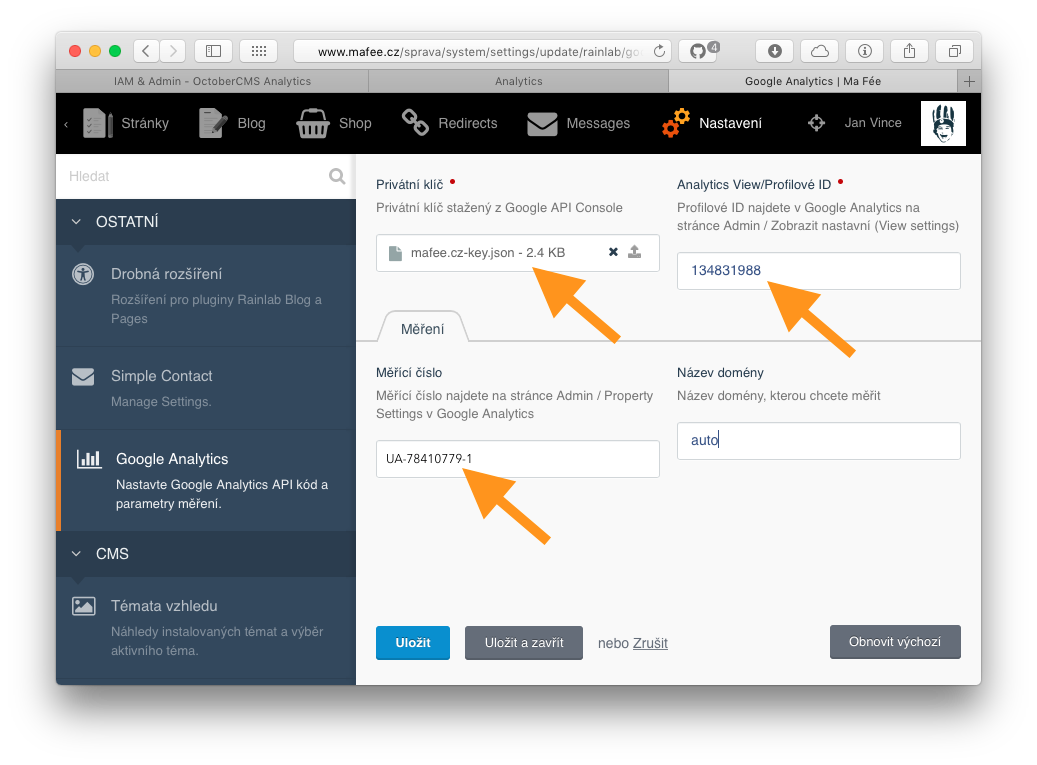Open Simple Contact settings
The height and width of the screenshot is (765, 1037).
[x=206, y=388]
